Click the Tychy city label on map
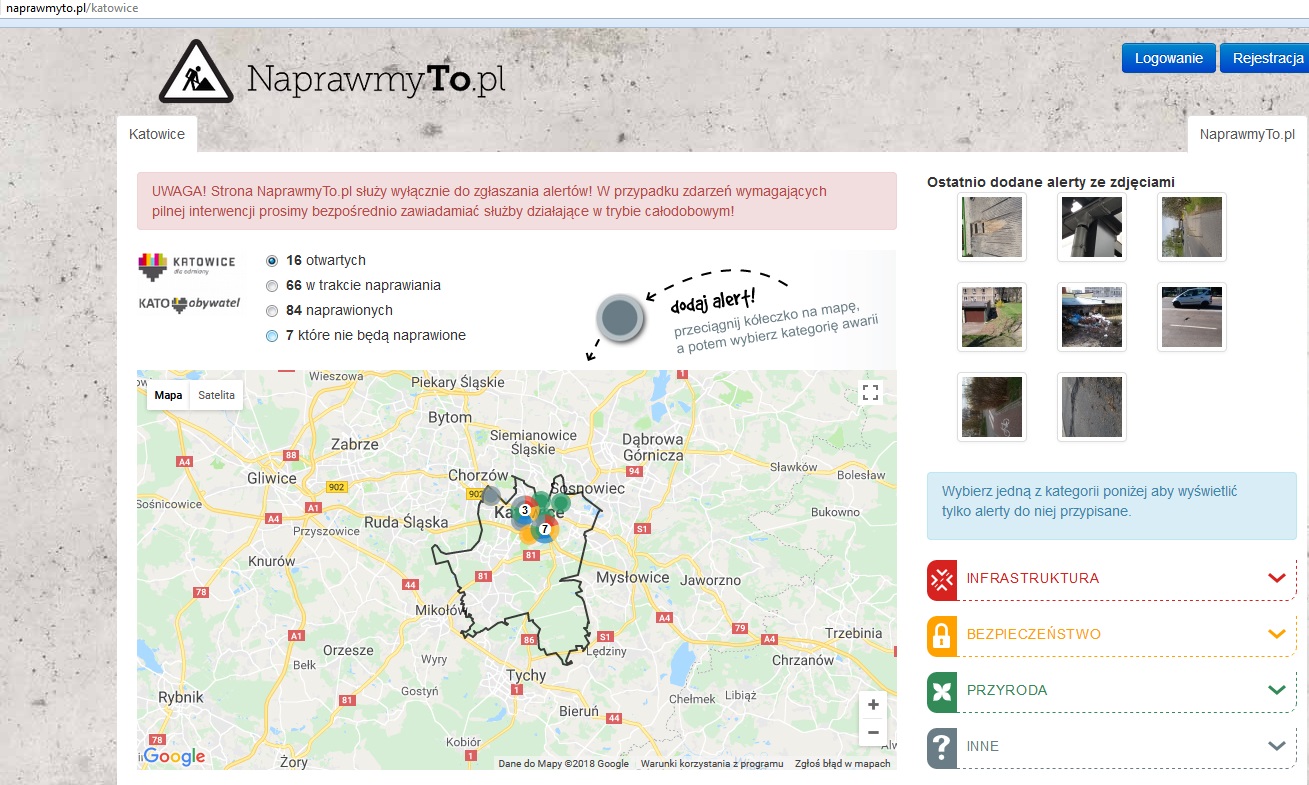The height and width of the screenshot is (785, 1309). point(526,675)
